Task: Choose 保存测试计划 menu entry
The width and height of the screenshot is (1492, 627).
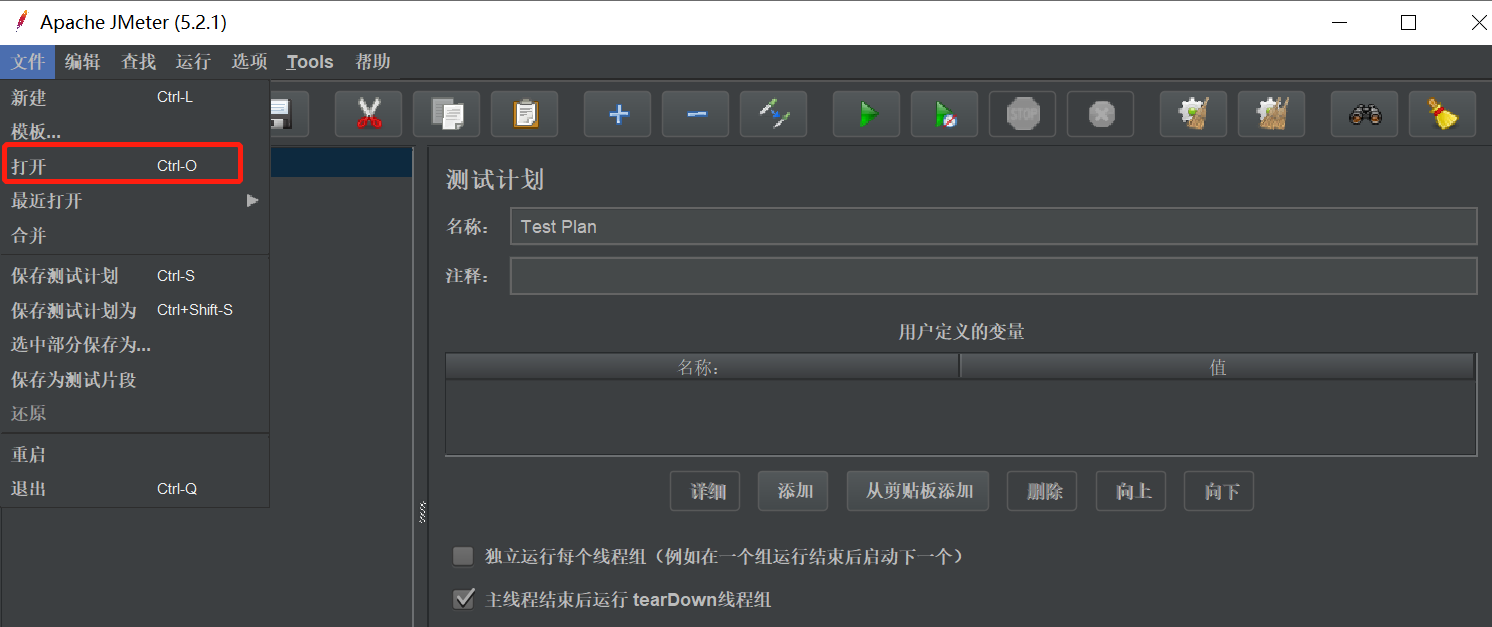Action: tap(135, 276)
